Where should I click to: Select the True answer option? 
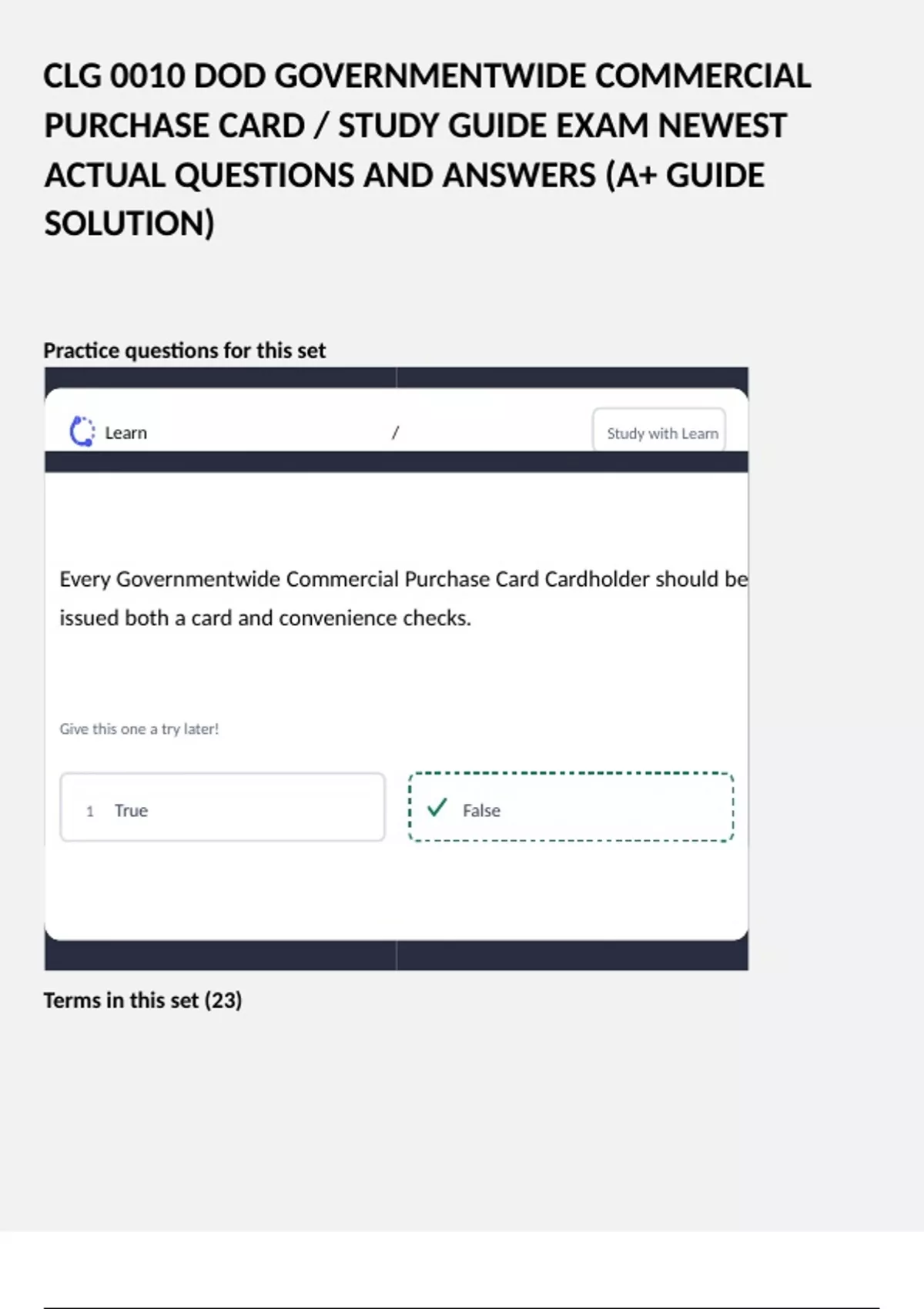(x=223, y=807)
